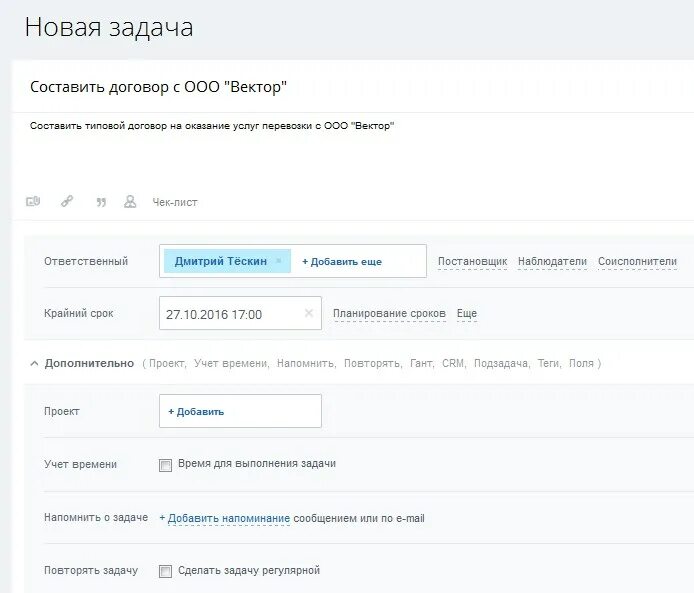Click Добавить напоминание link
Screen dimensions: 694x593
pyautogui.click(x=225, y=518)
